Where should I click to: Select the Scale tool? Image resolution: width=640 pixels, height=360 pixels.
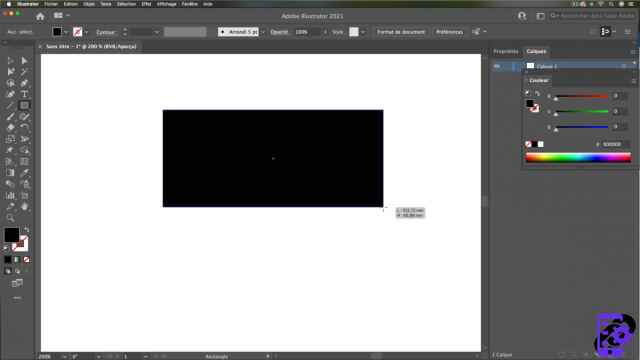pyautogui.click(x=10, y=139)
